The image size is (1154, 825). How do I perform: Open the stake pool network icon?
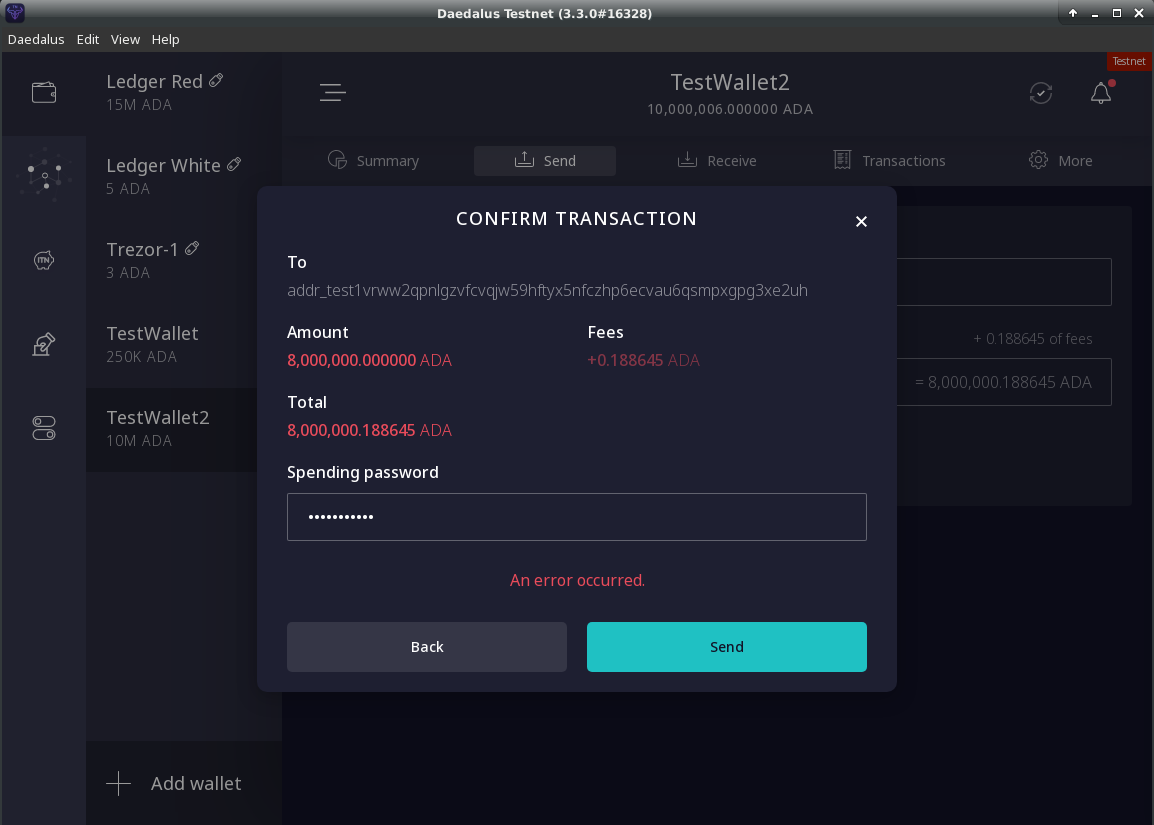point(44,175)
